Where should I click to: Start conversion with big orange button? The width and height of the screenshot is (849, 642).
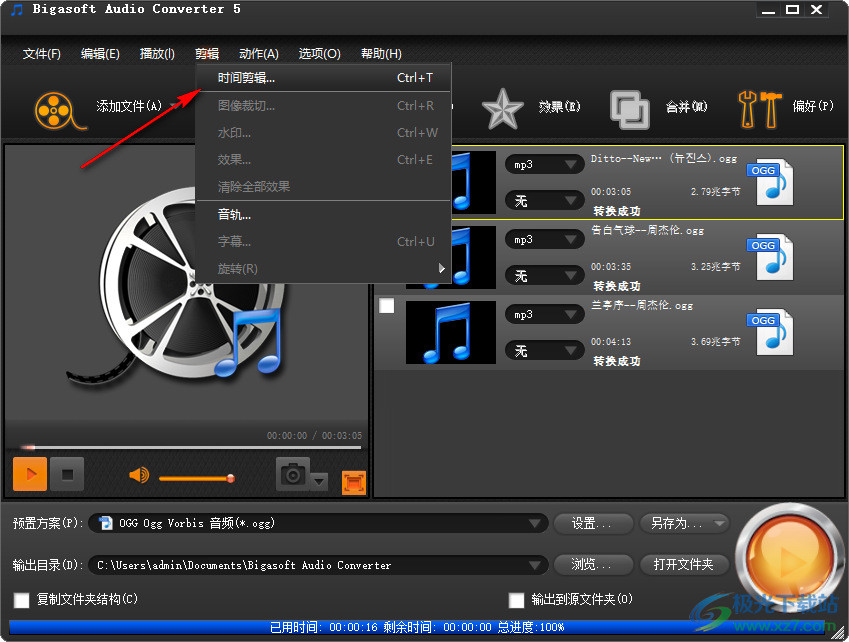(788, 560)
